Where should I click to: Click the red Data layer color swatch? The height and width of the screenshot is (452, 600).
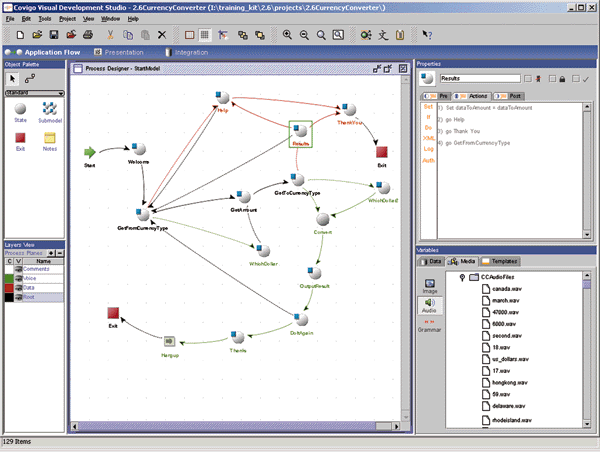pyautogui.click(x=8, y=288)
